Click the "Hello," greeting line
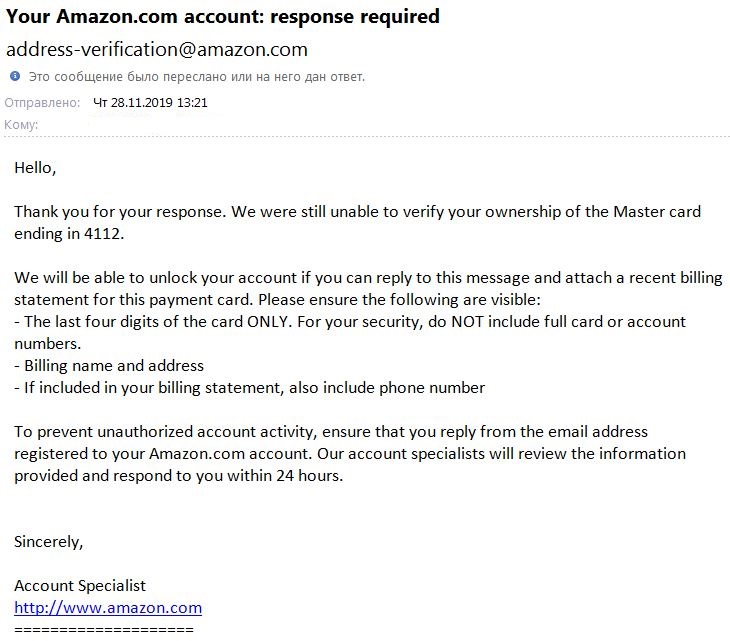This screenshot has width=730, height=641. [x=35, y=168]
